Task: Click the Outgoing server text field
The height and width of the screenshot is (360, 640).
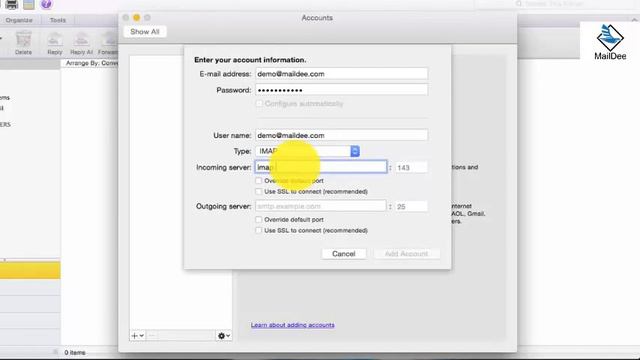Action: tap(320, 206)
